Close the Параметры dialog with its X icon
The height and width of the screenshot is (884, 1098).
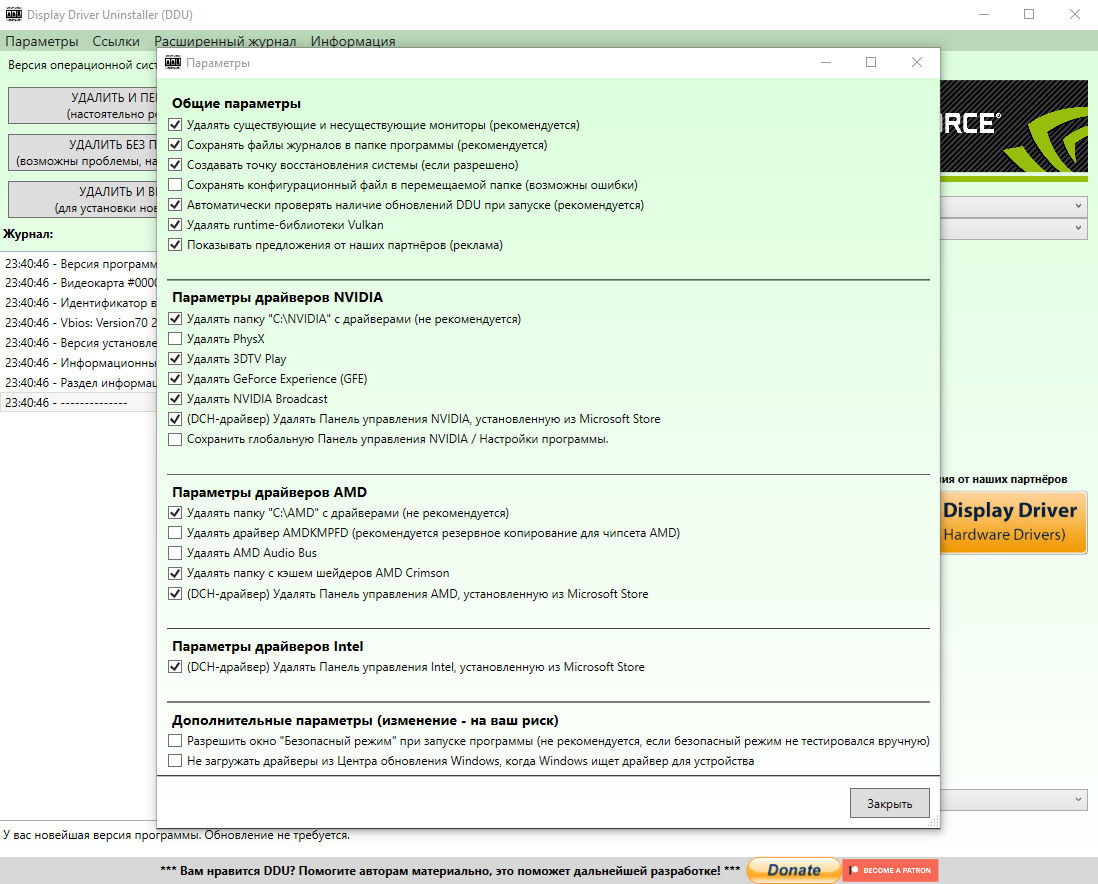click(x=917, y=62)
